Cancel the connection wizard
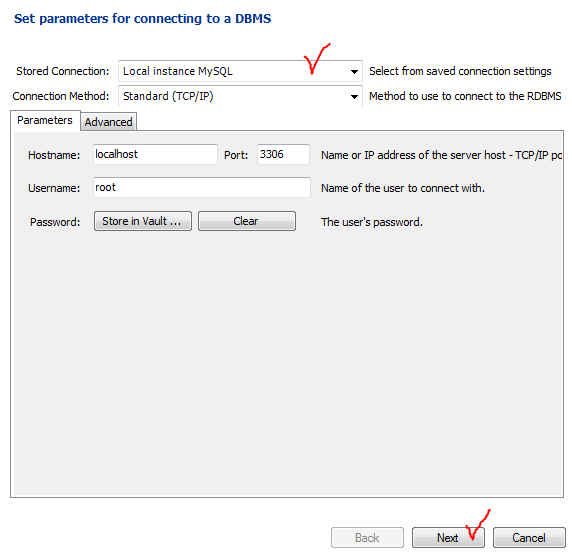Screen dimensions: 572x555 pos(529,537)
